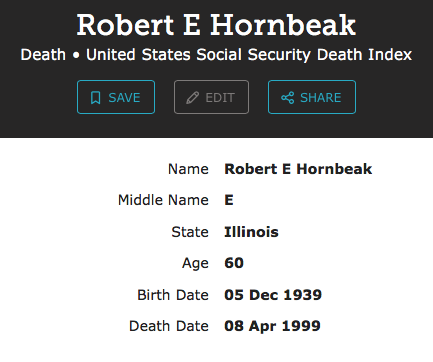Click the Death Date label
Viewport: 433px width, 362px height.
coord(169,326)
